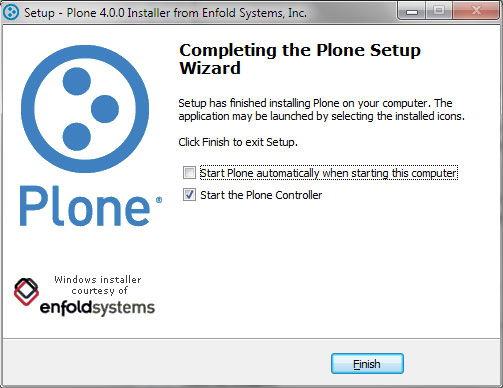Viewport: 503px width, 388px height.
Task: Uncheck Start the Plone Controller checkbox
Action: pos(189,195)
